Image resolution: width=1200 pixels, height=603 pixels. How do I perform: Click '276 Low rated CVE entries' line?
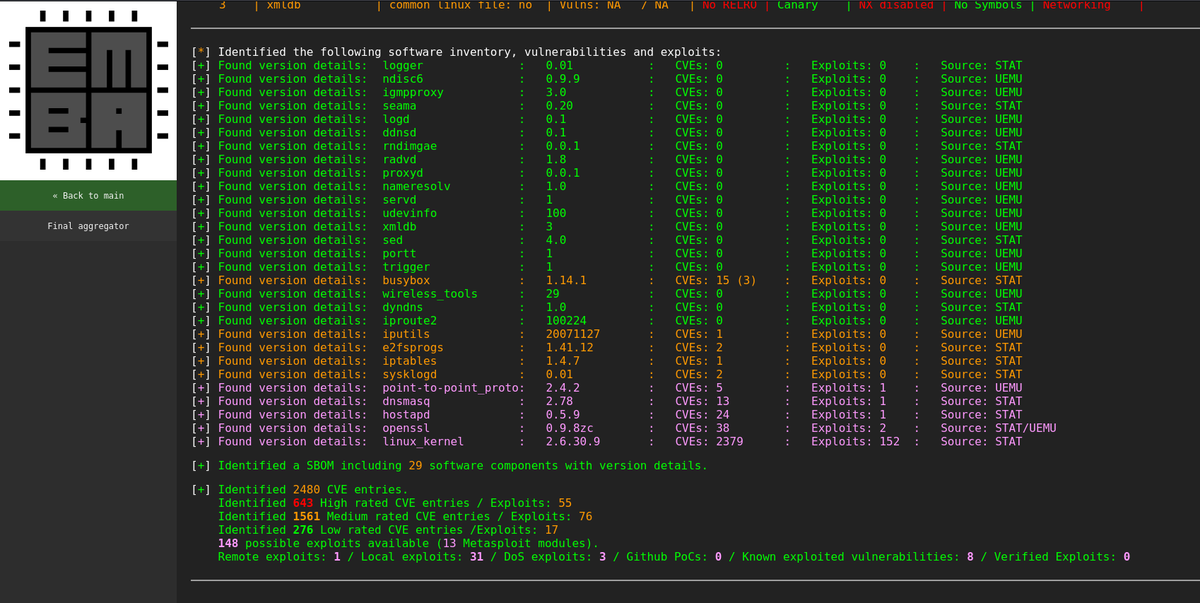tap(389, 530)
